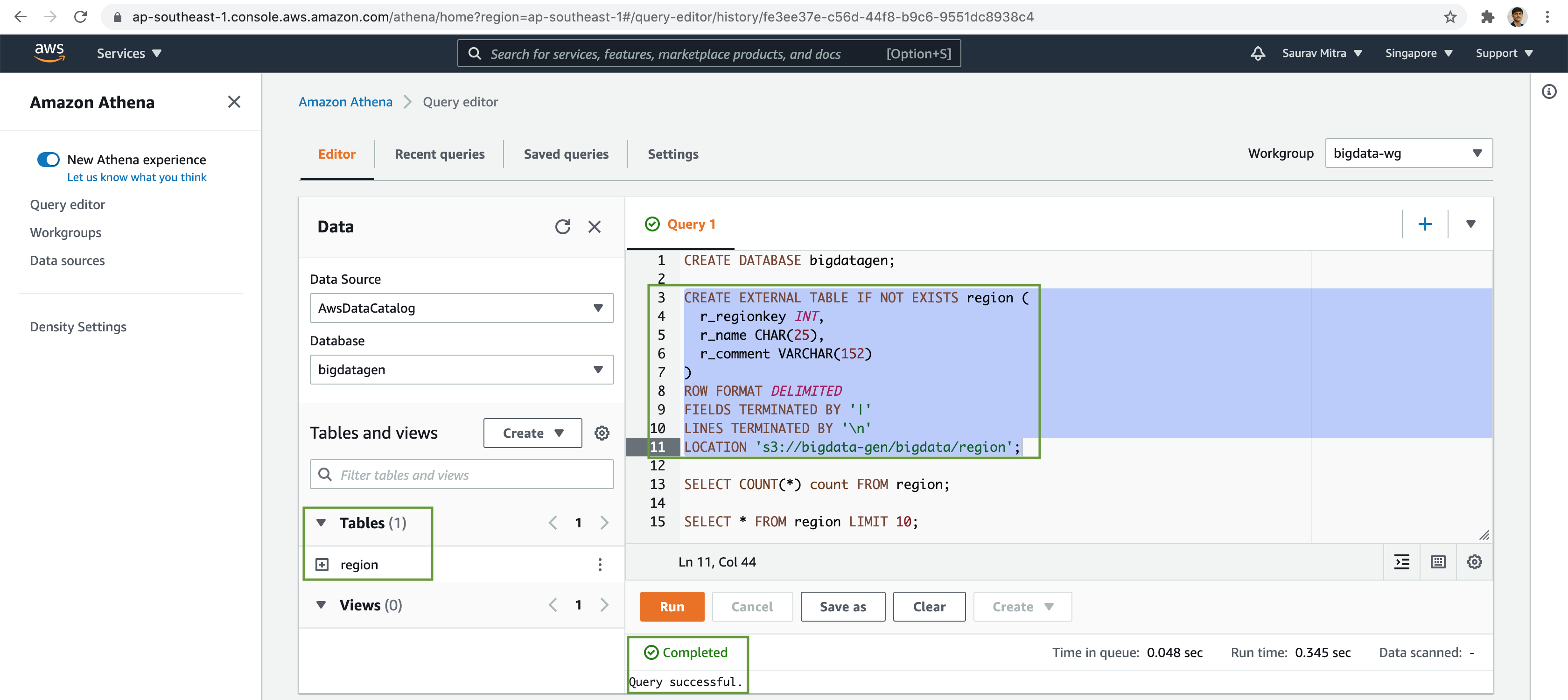Run the selected query
1568x700 pixels.
(672, 607)
